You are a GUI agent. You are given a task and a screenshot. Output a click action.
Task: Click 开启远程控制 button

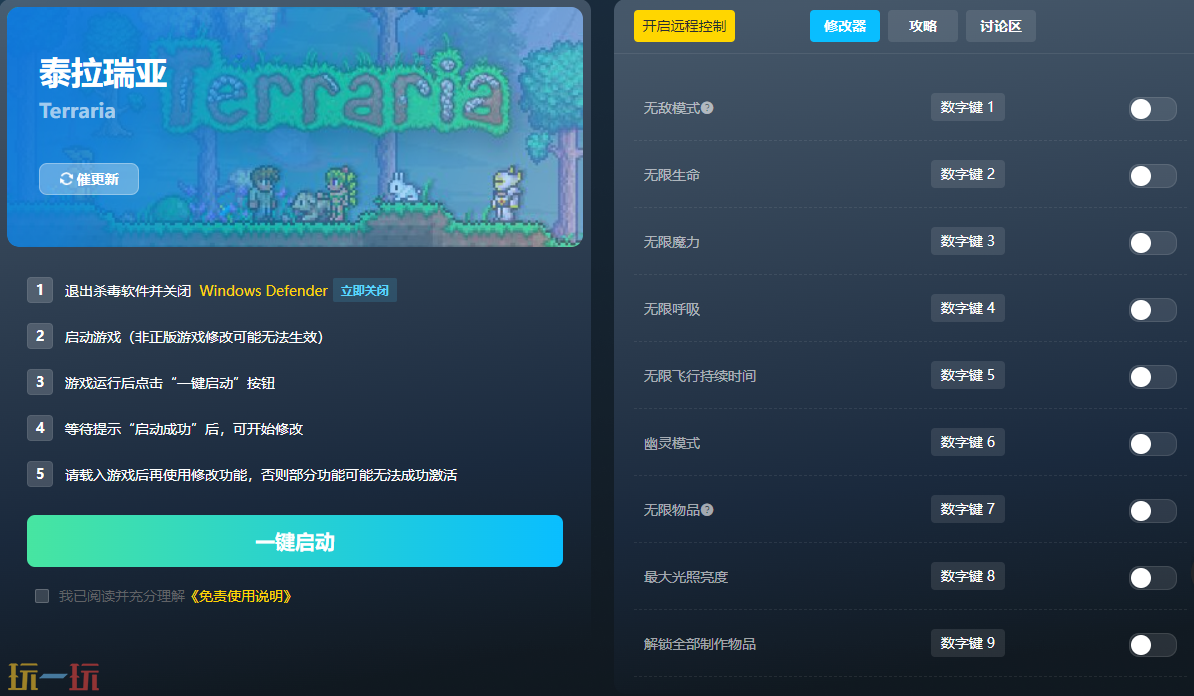click(684, 26)
